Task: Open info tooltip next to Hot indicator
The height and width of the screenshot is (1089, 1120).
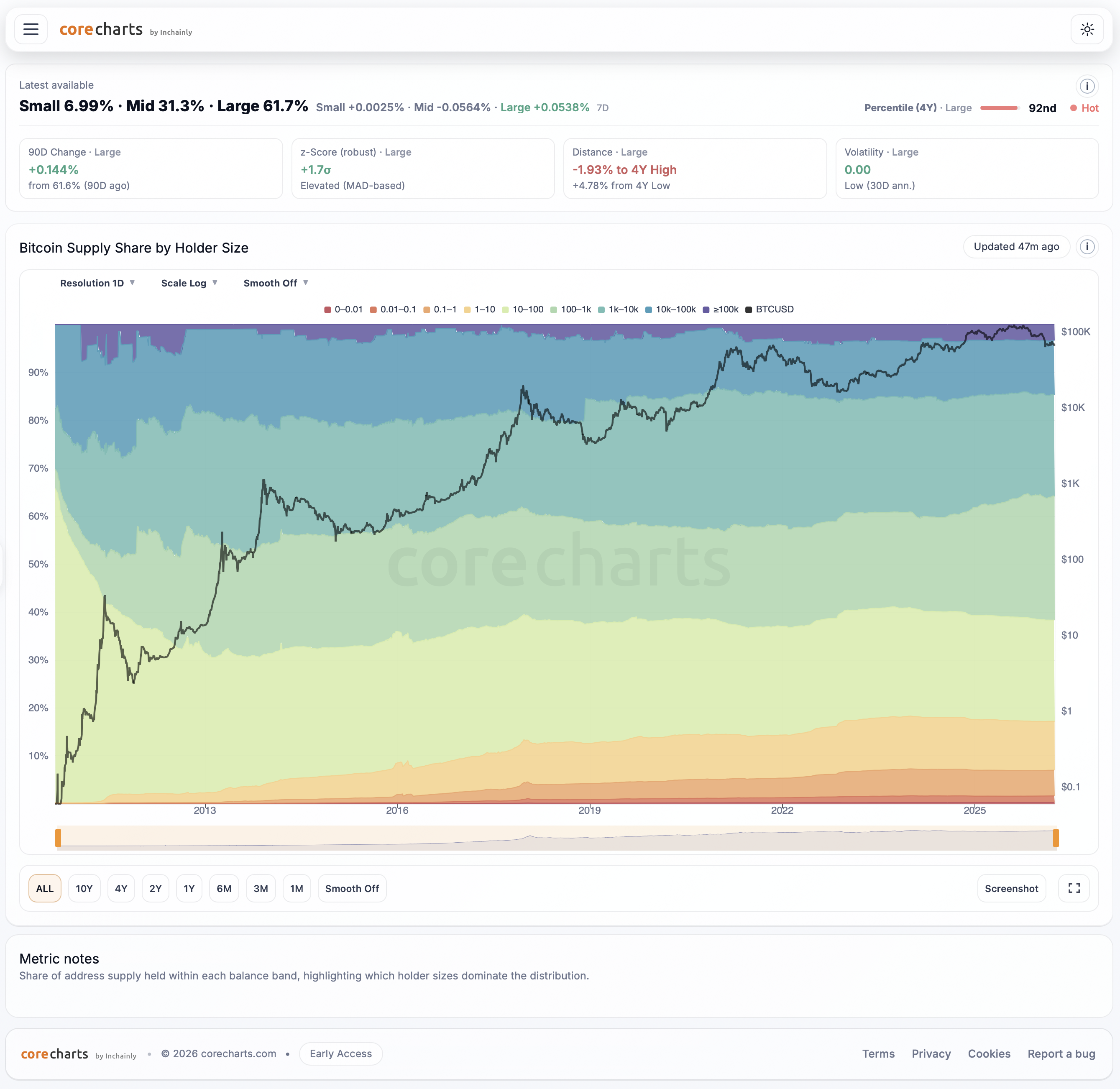Action: click(1087, 86)
